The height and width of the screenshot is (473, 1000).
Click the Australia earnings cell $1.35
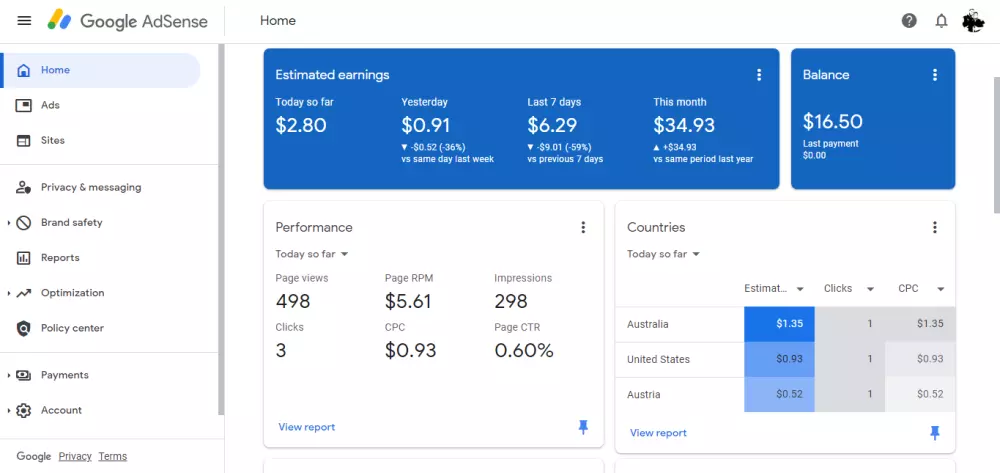tap(780, 324)
